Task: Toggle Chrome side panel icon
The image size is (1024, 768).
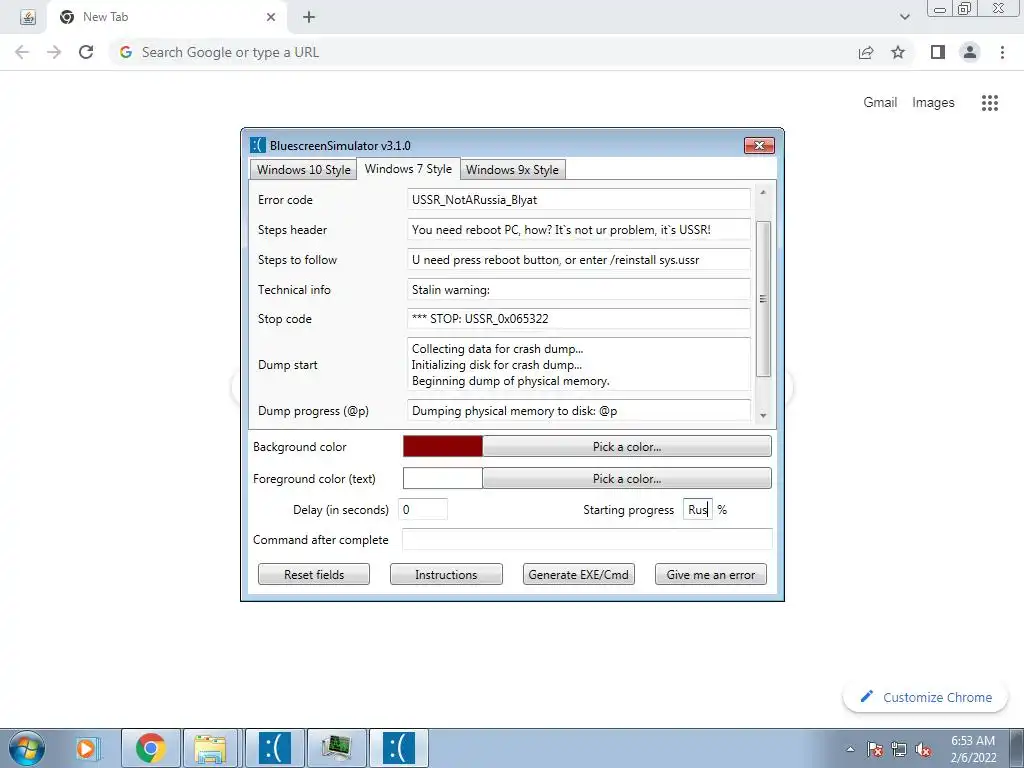Action: tap(938, 52)
